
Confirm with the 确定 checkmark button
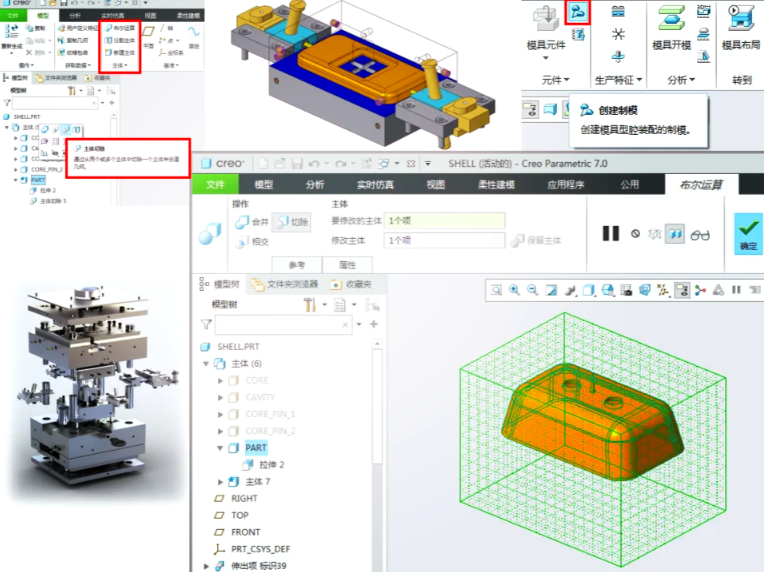pos(748,233)
